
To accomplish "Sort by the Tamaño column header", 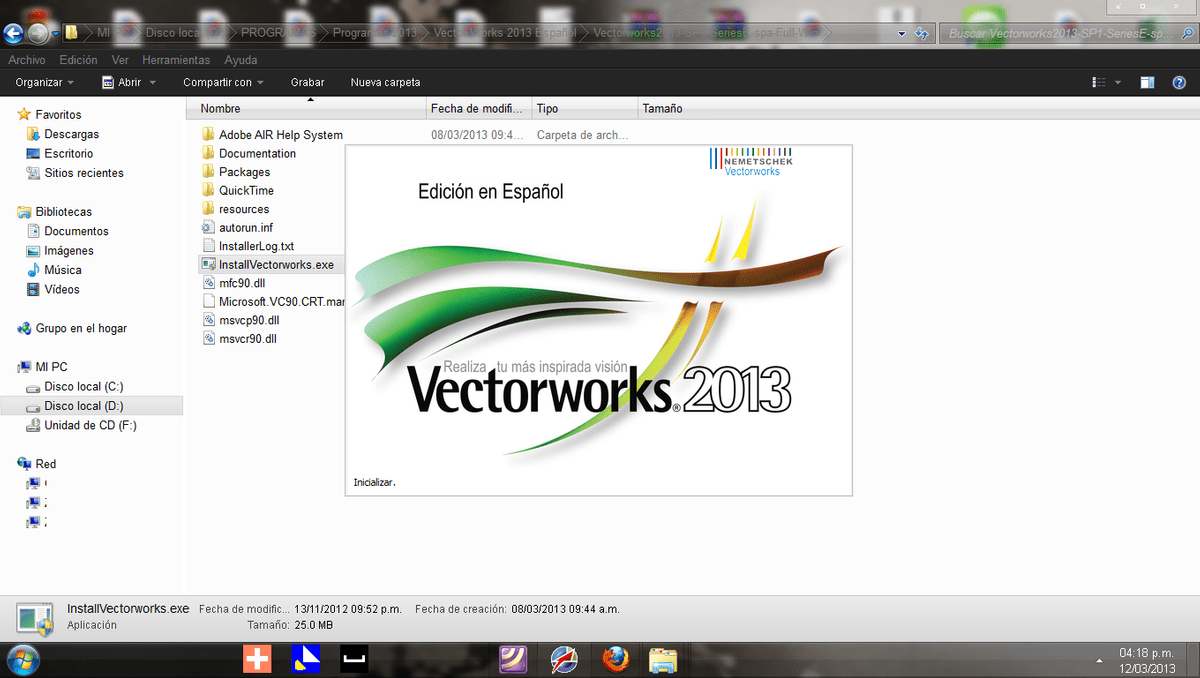I will (690, 108).
